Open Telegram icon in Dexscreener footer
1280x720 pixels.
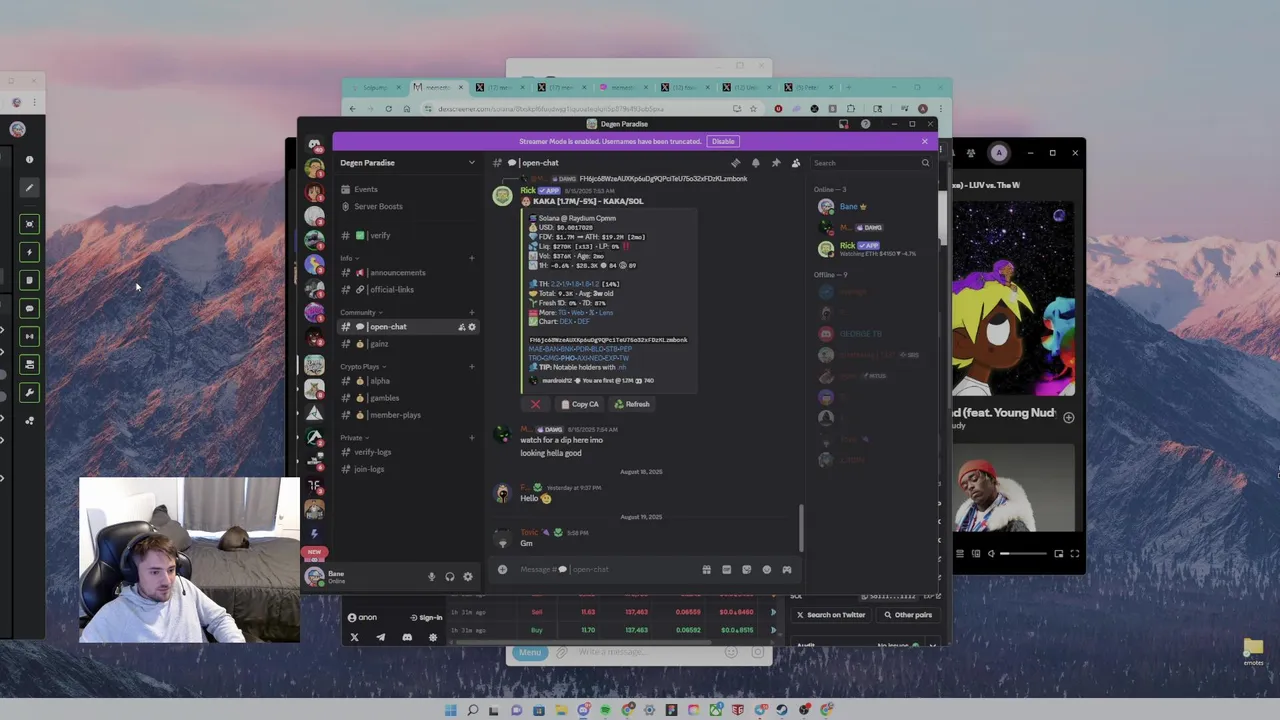click(x=380, y=637)
